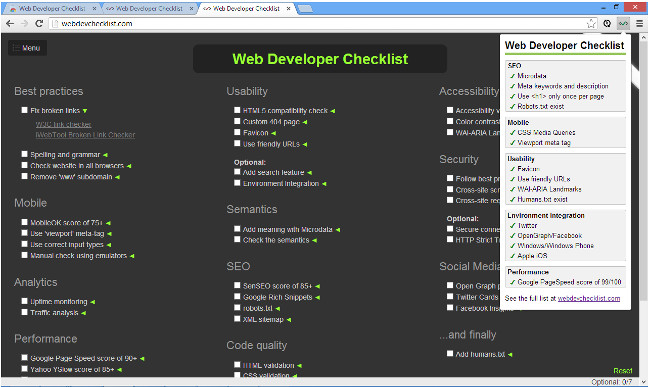The height and width of the screenshot is (387, 650).
Task: Click the browser reload icon
Action: [x=39, y=24]
